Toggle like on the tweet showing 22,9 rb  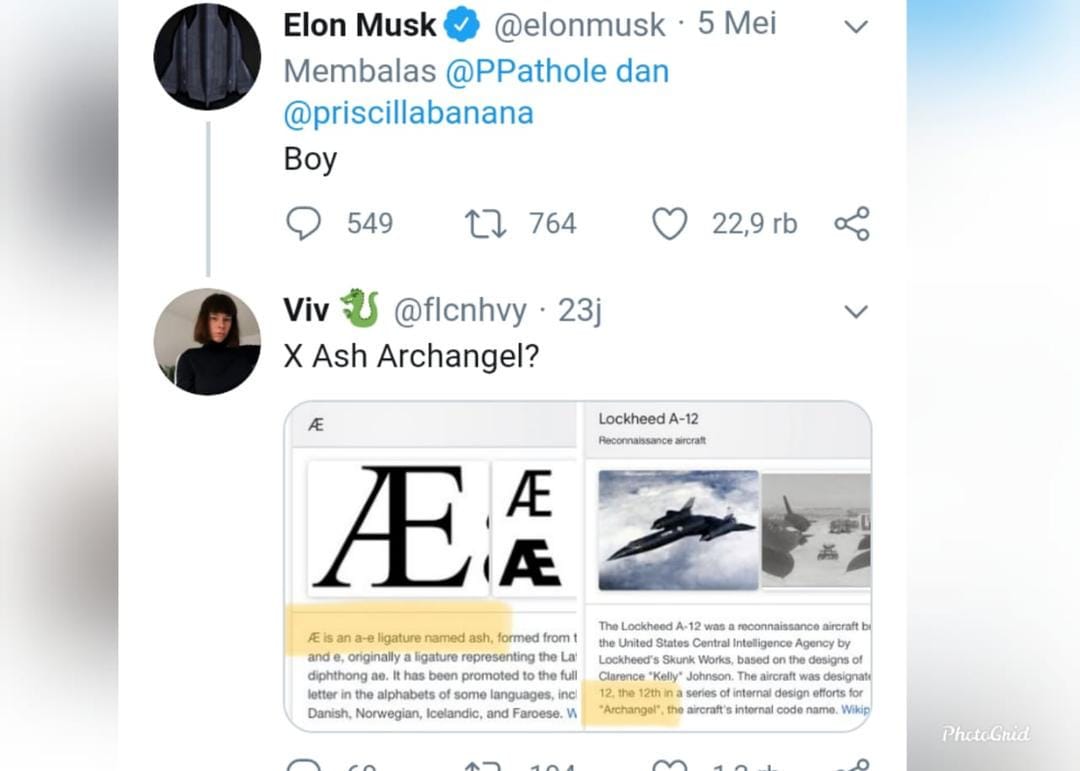click(x=670, y=223)
